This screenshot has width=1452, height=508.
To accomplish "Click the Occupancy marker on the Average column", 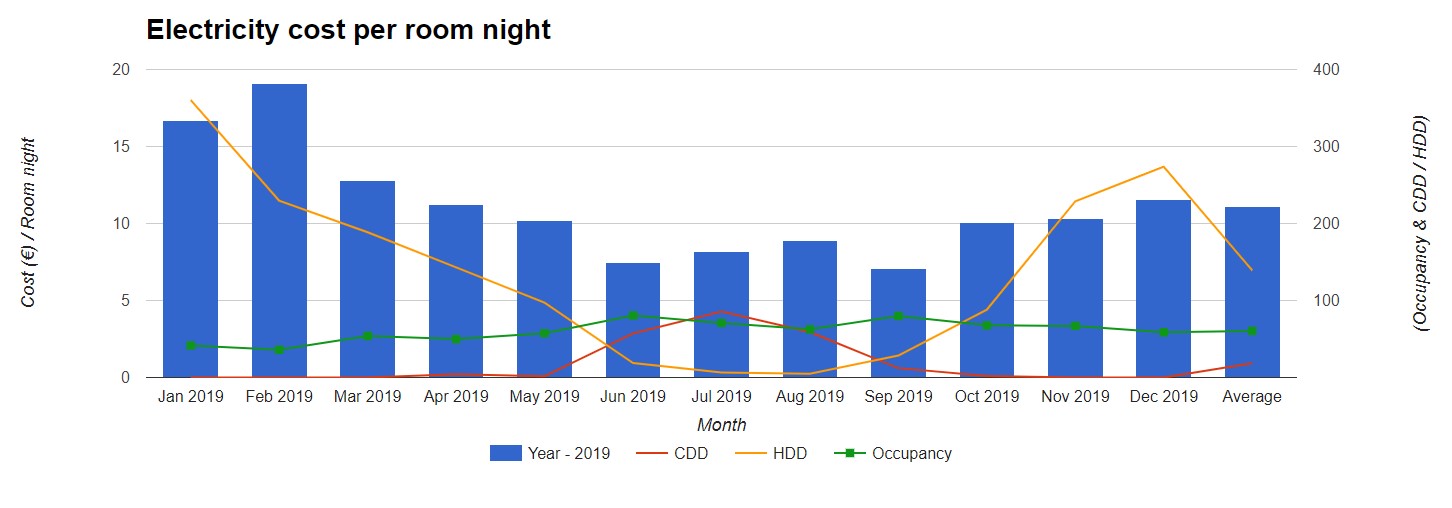I will pyautogui.click(x=1252, y=331).
